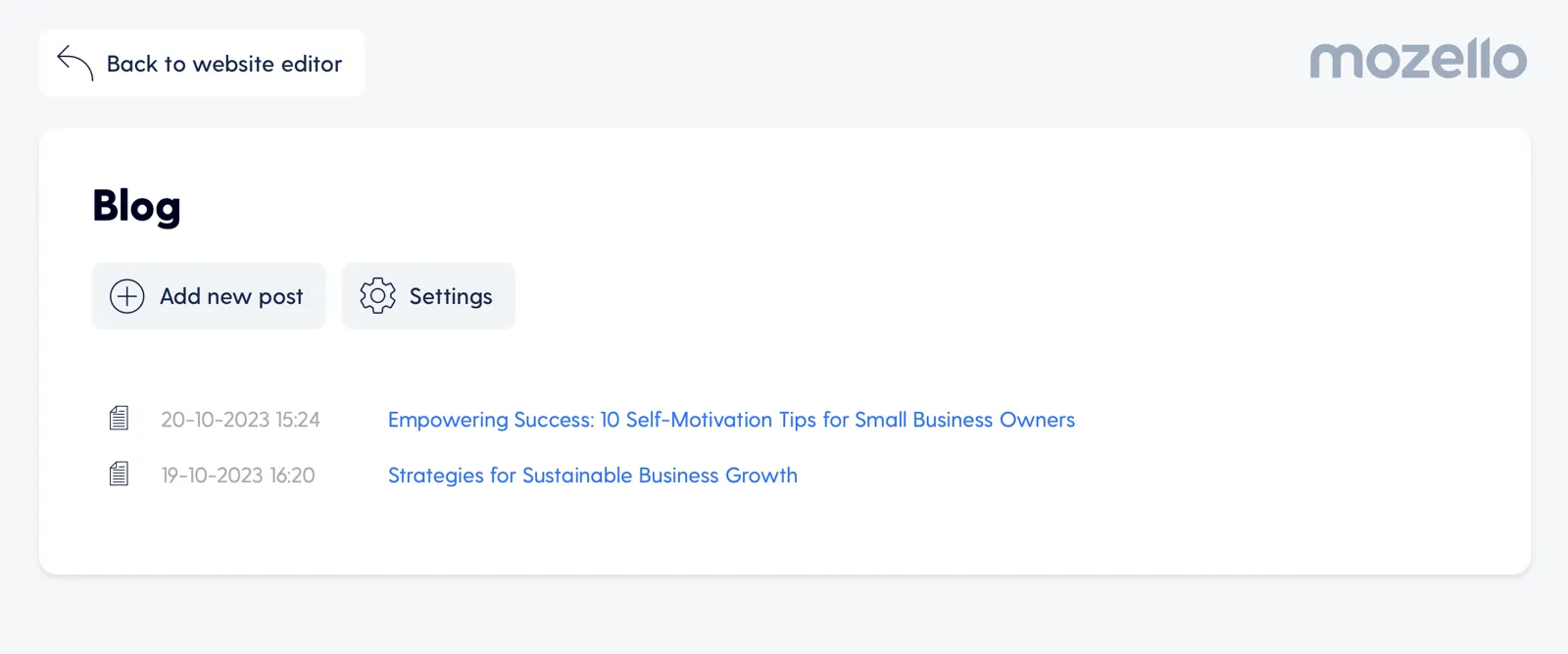Viewport: 1568px width, 654px height.
Task: Select the date 19-10-2023 16:20
Action: [x=238, y=476]
